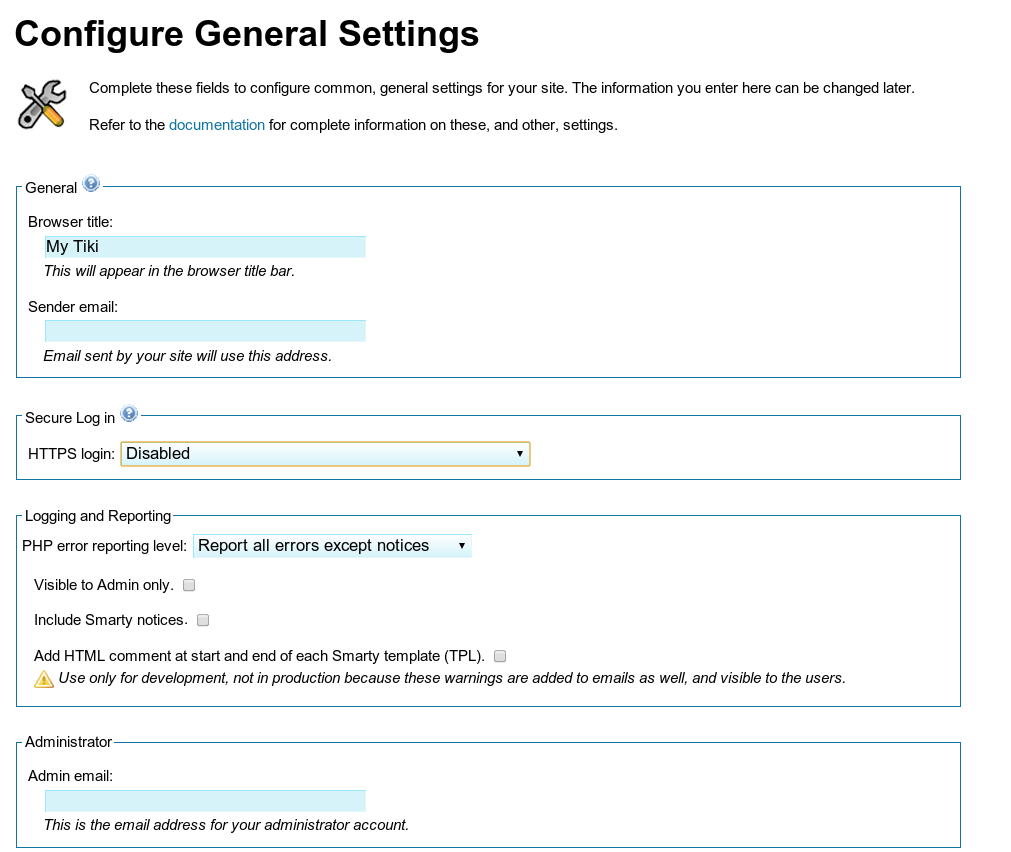Tick the Include Smarty notices checkbox

[x=203, y=620]
